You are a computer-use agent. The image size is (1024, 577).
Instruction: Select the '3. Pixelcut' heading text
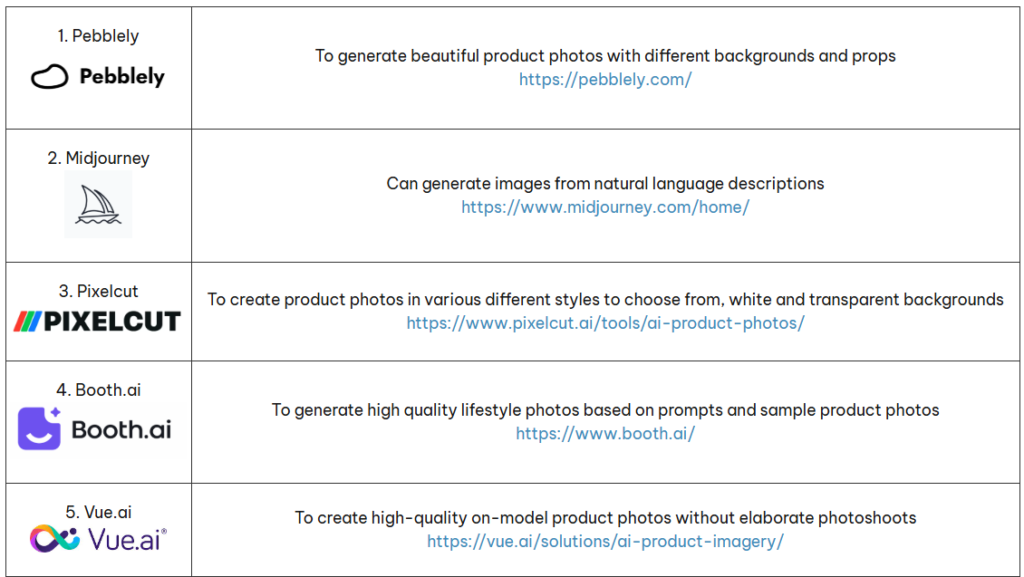[99, 291]
